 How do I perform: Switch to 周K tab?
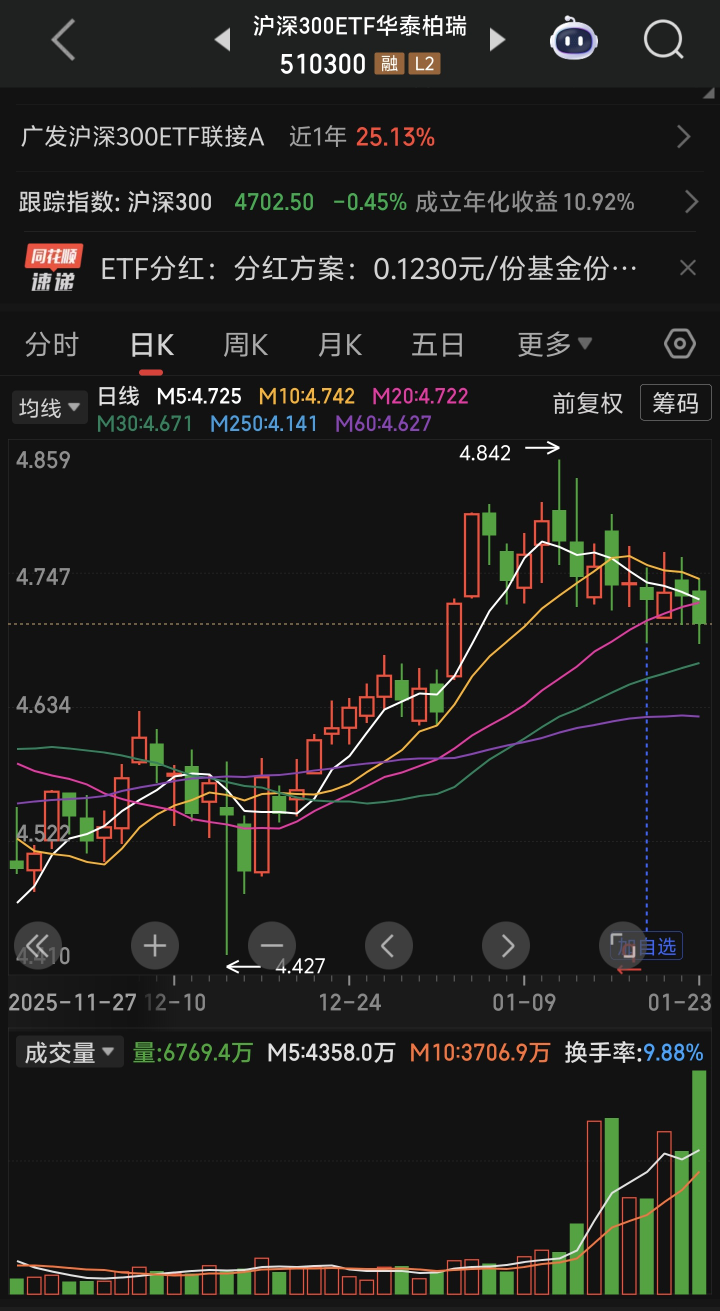[x=245, y=345]
